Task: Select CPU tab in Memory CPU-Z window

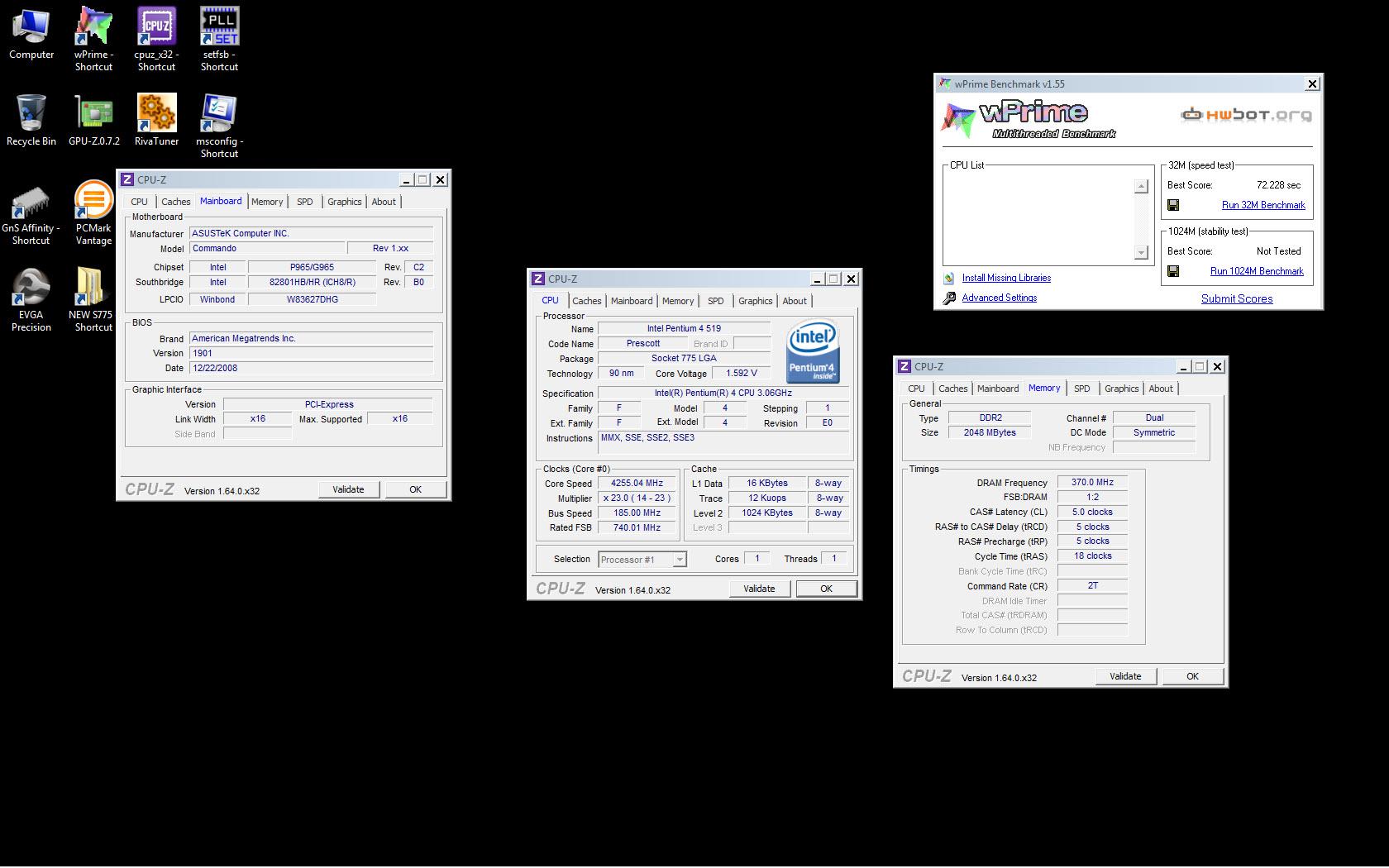Action: click(916, 389)
